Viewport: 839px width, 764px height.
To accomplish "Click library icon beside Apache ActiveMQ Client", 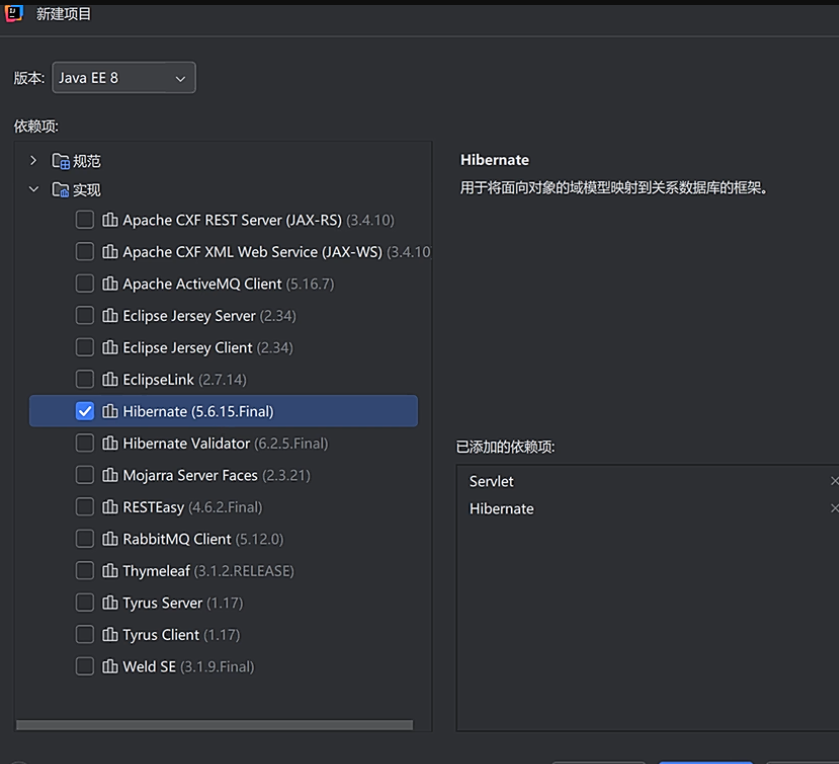I will click(x=110, y=283).
